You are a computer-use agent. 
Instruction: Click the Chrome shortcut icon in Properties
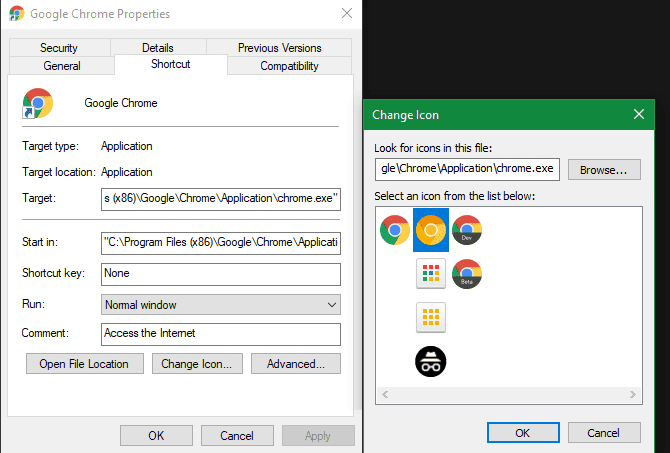38,103
